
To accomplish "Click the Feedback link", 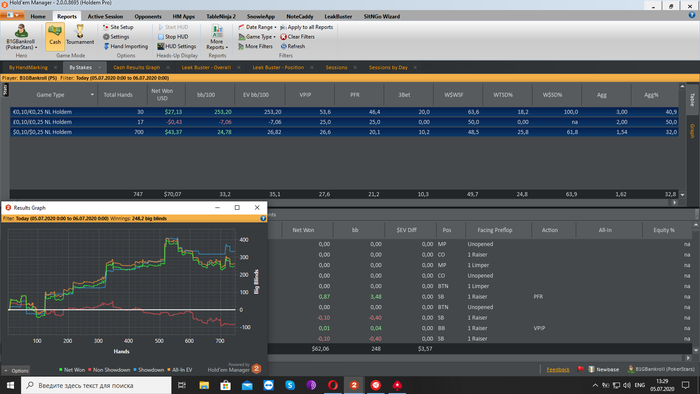I will click(x=558, y=369).
